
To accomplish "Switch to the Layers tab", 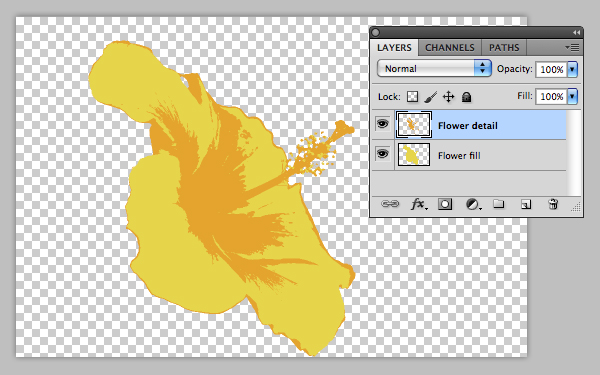I will click(394, 47).
